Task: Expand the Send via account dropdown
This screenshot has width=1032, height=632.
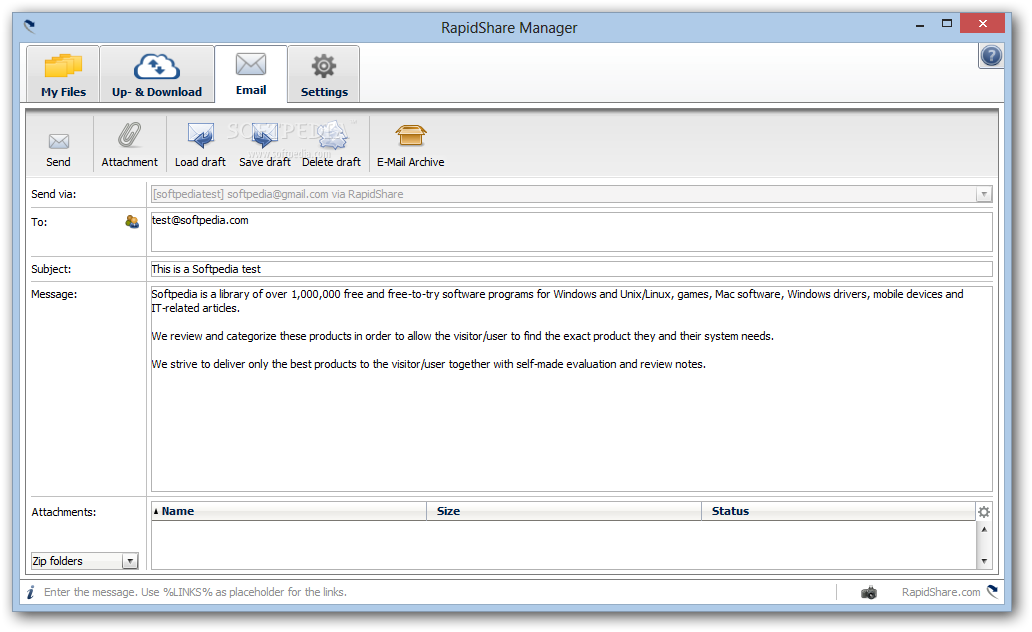Action: tap(984, 194)
